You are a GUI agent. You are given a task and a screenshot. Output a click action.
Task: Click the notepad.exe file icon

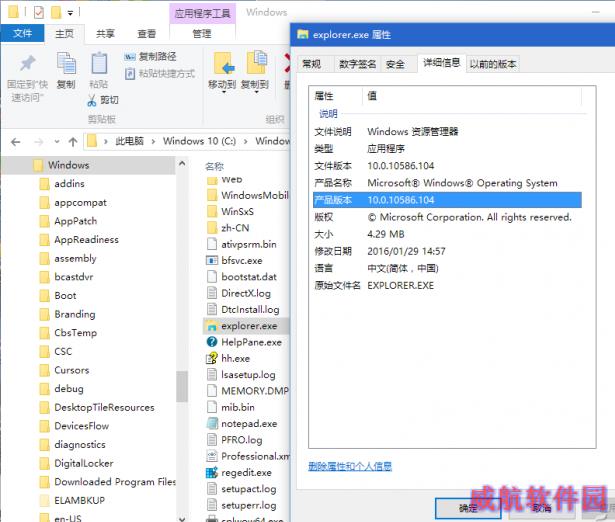click(212, 424)
